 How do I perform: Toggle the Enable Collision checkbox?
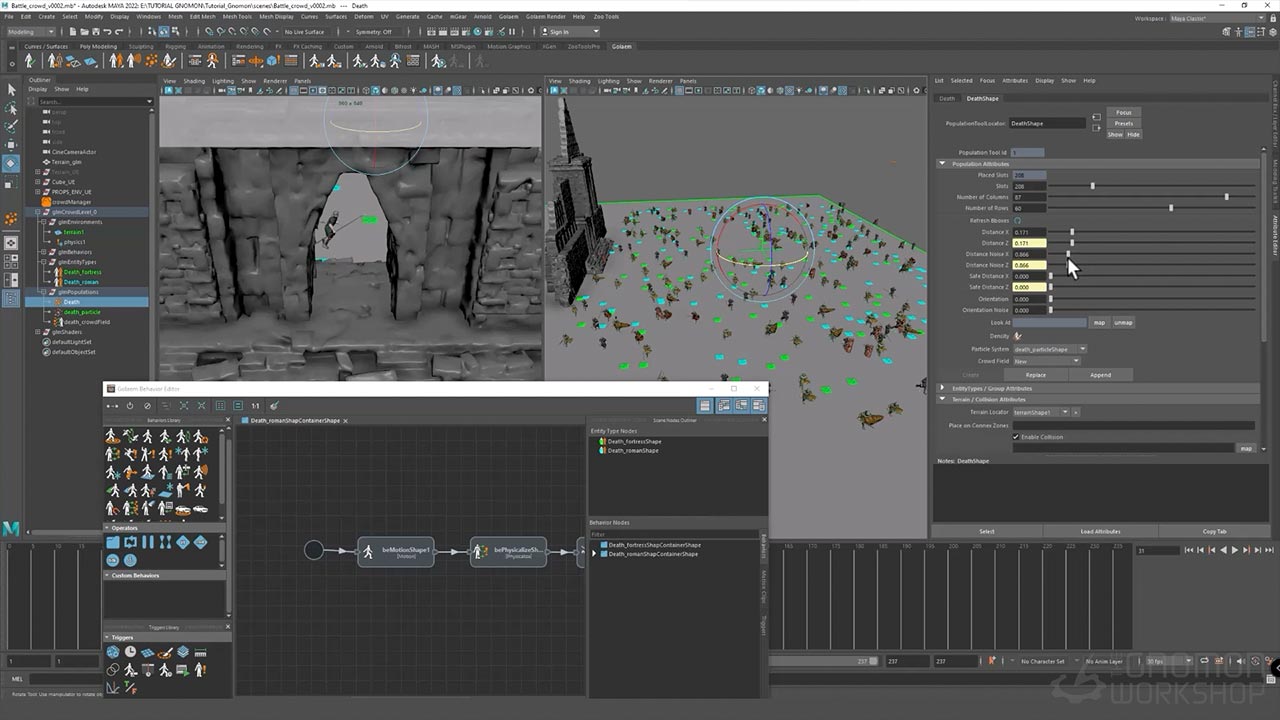(x=1016, y=437)
